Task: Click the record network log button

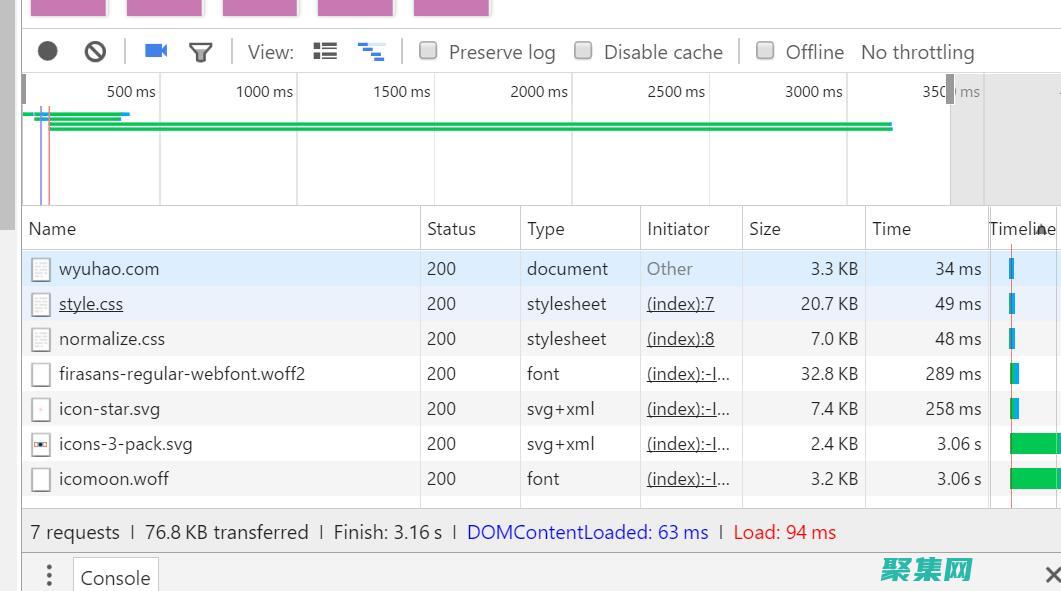Action: 48,51
